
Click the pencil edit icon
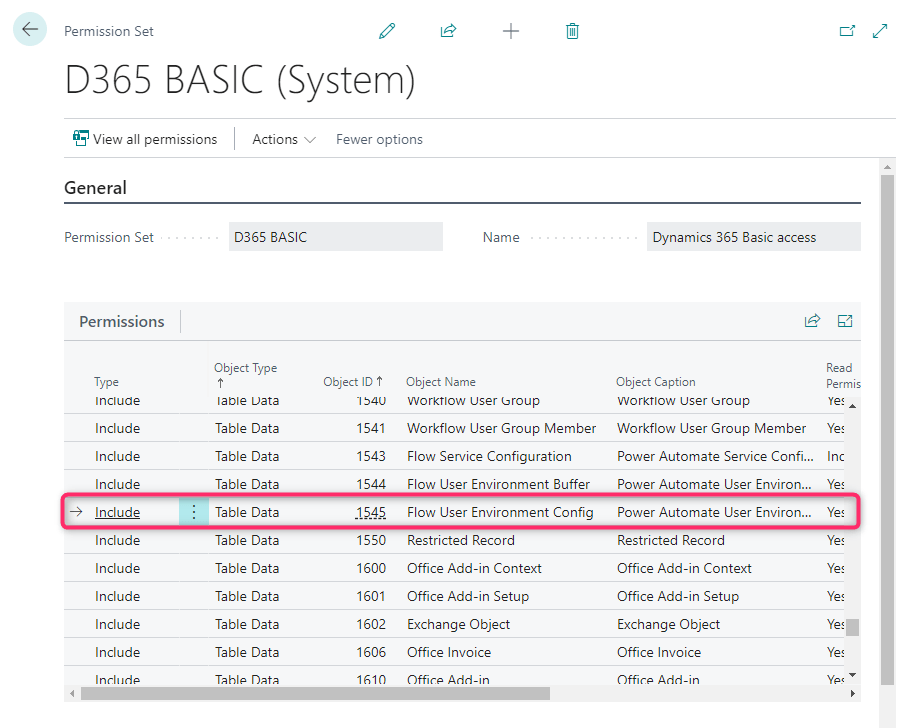387,31
